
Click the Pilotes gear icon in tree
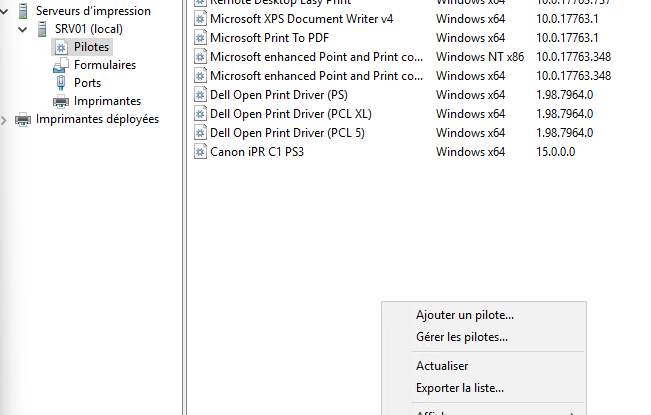60,47
